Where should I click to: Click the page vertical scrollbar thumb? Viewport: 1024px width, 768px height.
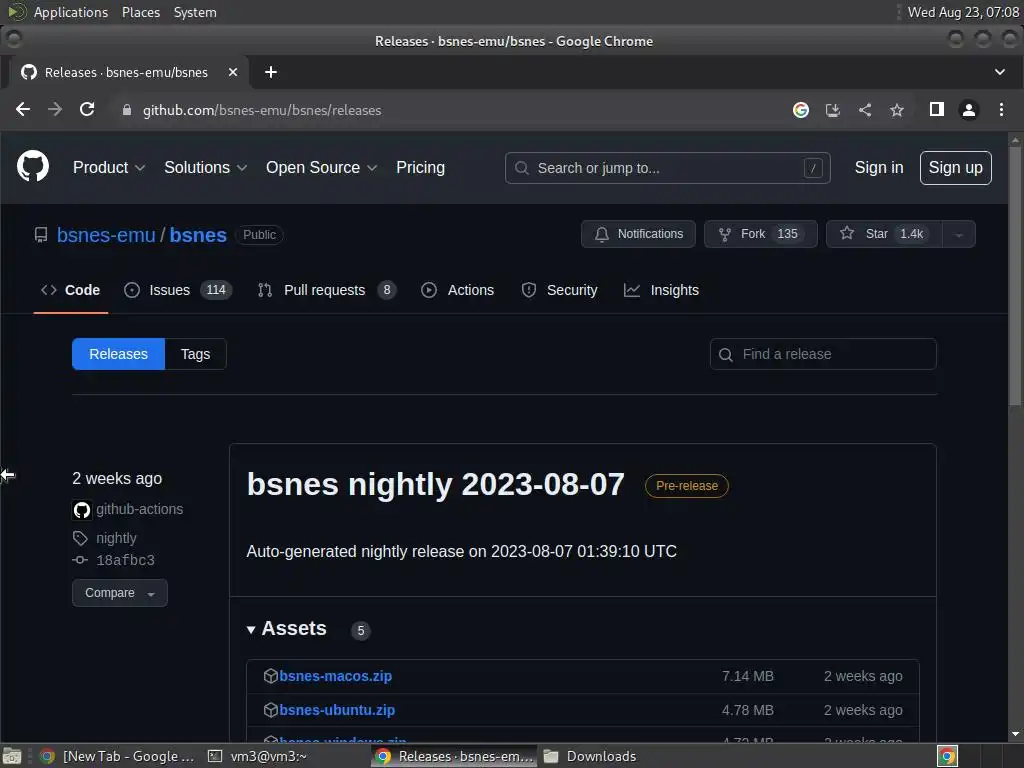[x=1014, y=274]
